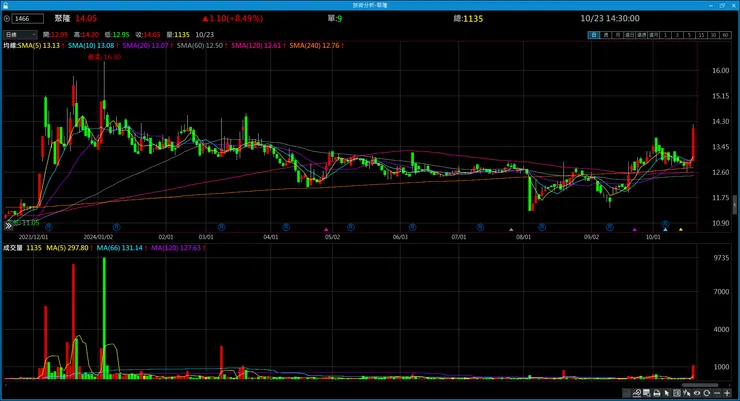This screenshot has height=401, width=740.
Task: Click the volume MA(5) 297.80 label
Action: pos(67,248)
